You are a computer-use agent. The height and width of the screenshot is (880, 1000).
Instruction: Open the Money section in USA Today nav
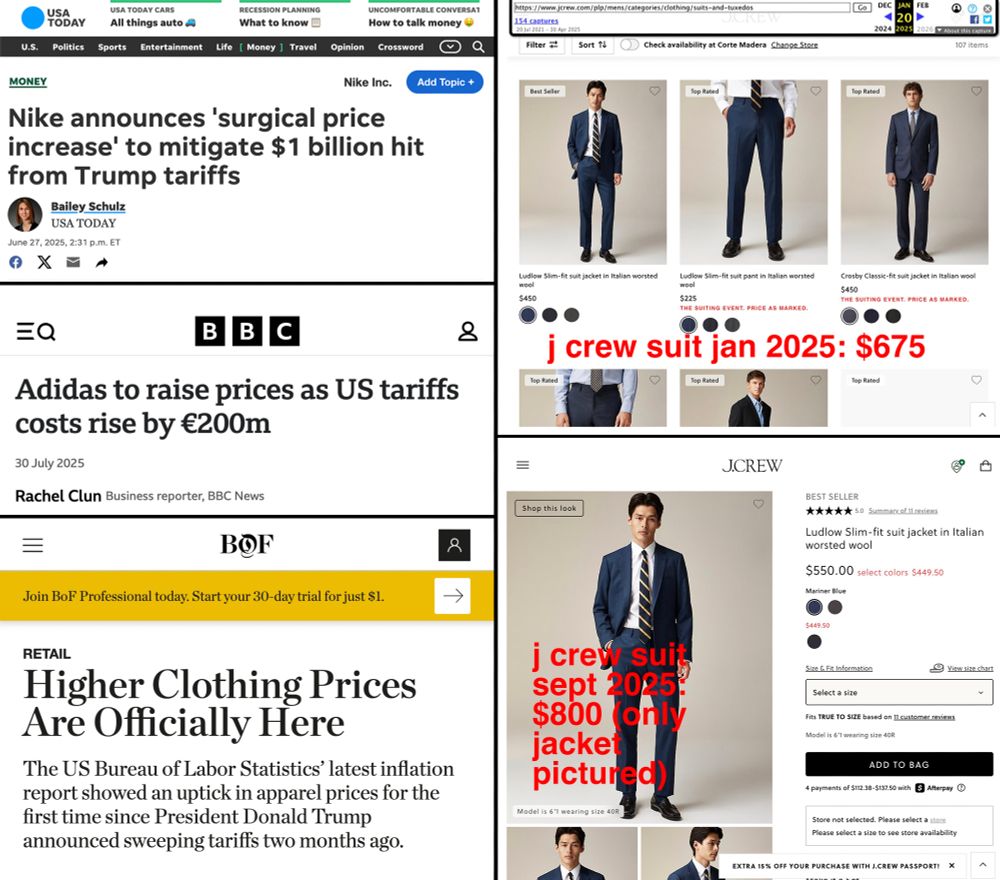261,47
